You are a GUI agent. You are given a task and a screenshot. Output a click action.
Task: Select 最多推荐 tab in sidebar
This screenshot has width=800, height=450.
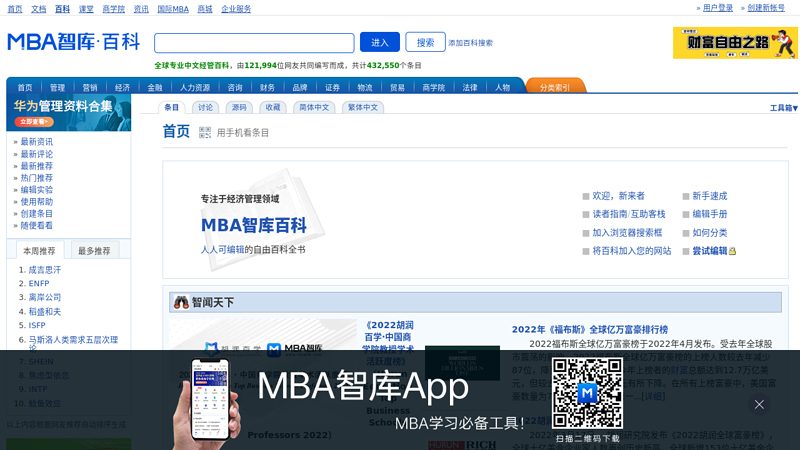[94, 251]
